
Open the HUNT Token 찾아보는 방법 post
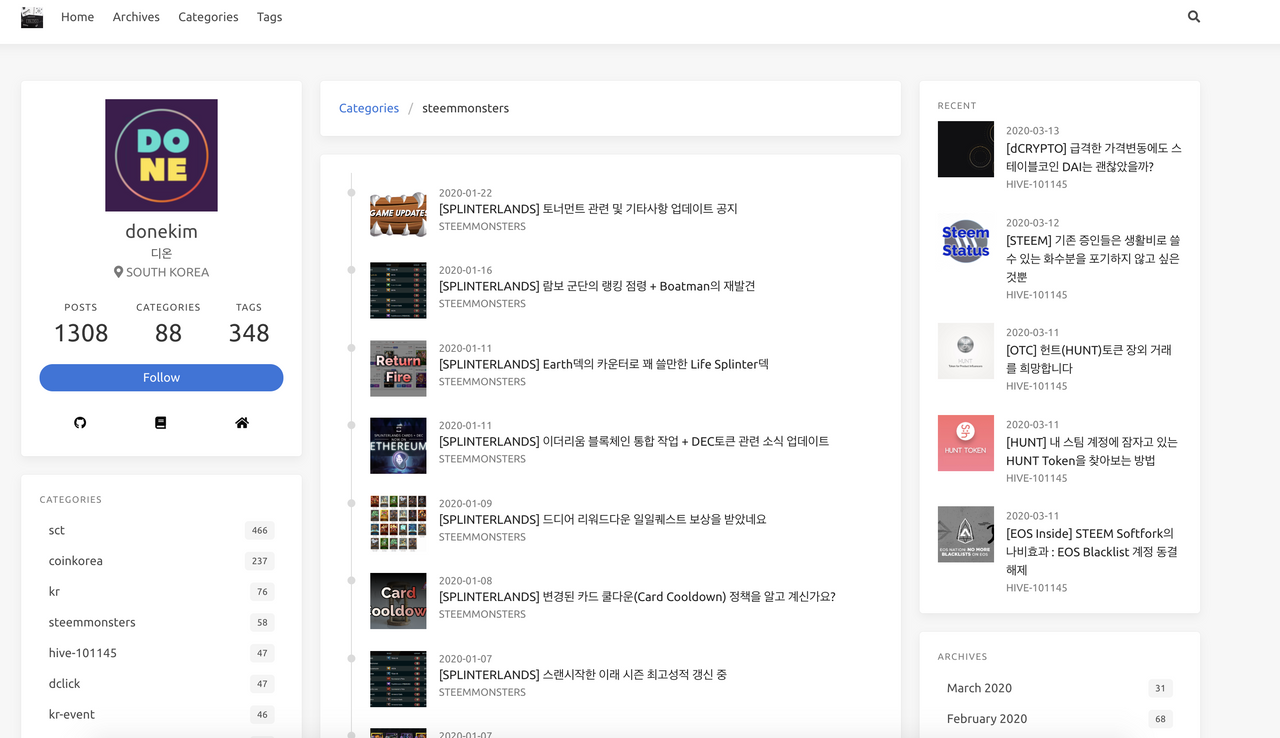1092,451
